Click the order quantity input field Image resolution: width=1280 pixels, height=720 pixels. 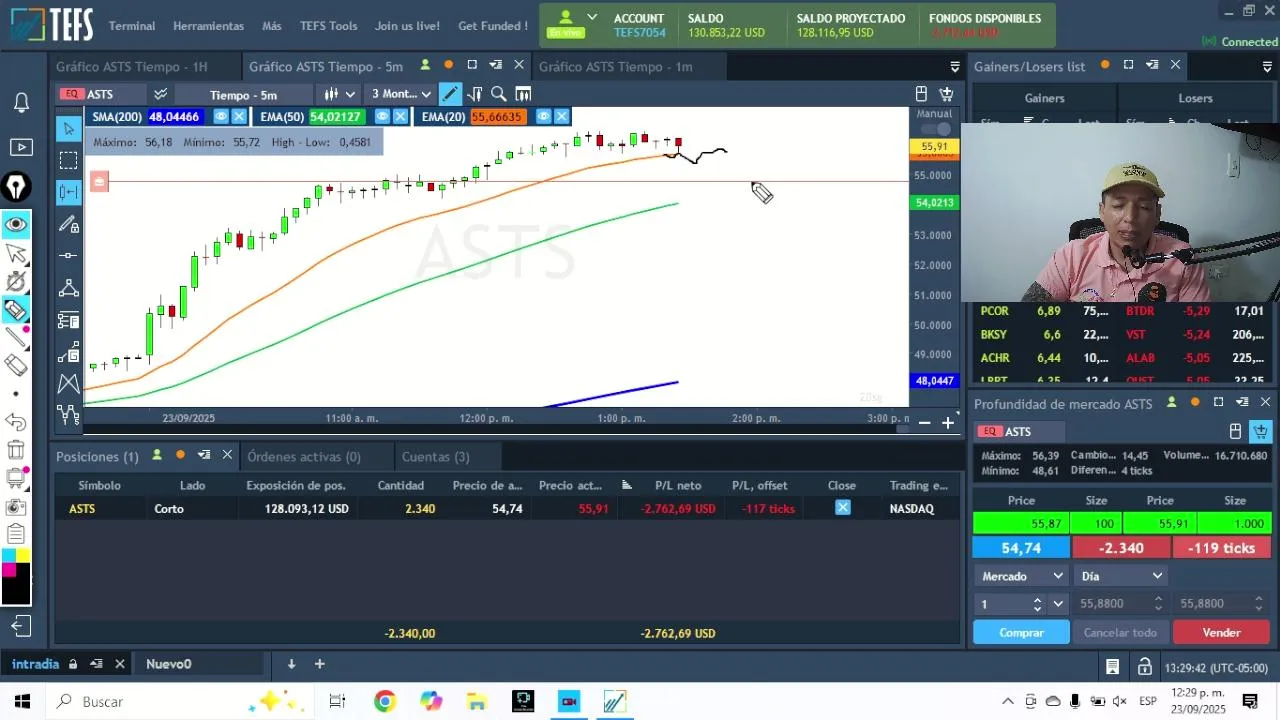1003,604
